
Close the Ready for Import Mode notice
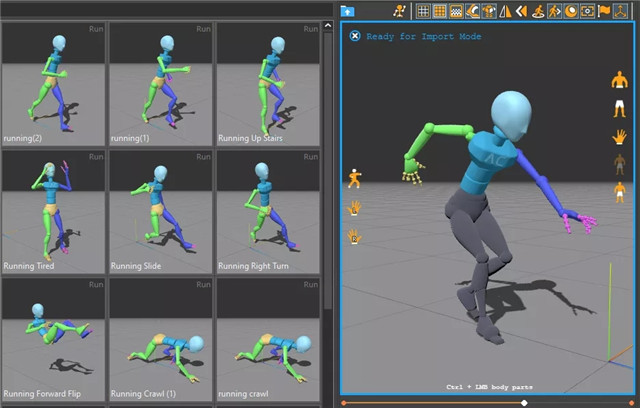(x=355, y=36)
